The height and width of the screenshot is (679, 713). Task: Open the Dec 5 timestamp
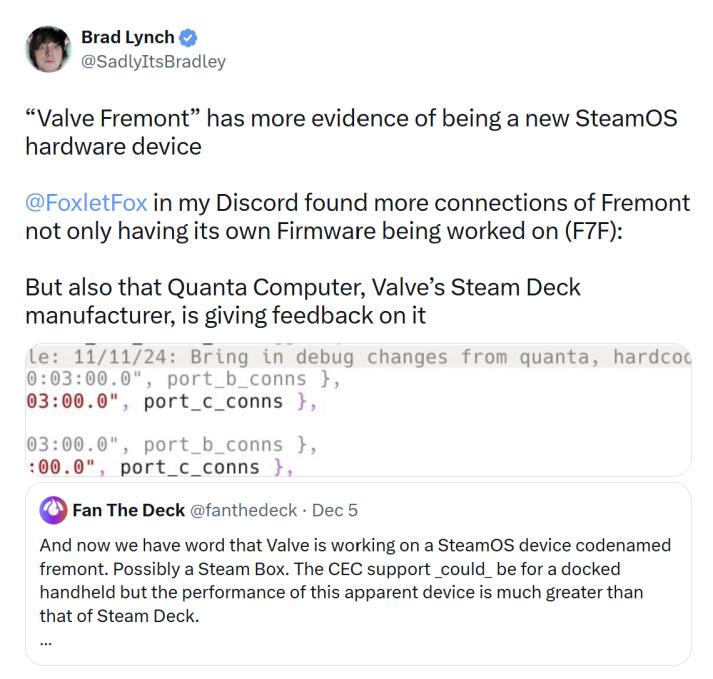(x=335, y=510)
